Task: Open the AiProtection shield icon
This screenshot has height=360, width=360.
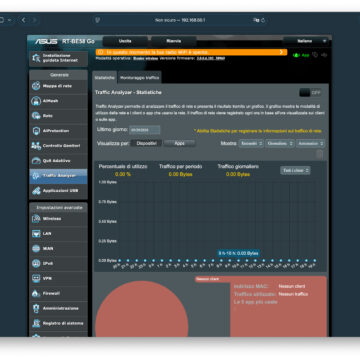Action: [x=36, y=131]
